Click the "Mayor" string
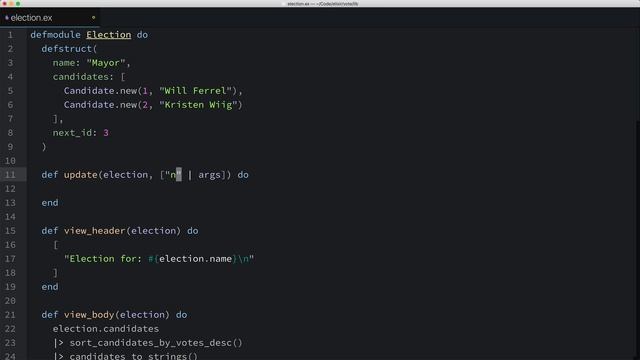 point(106,63)
